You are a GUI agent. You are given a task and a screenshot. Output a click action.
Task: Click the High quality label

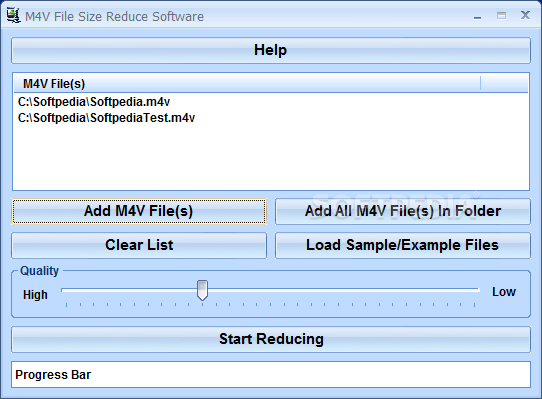pos(35,295)
